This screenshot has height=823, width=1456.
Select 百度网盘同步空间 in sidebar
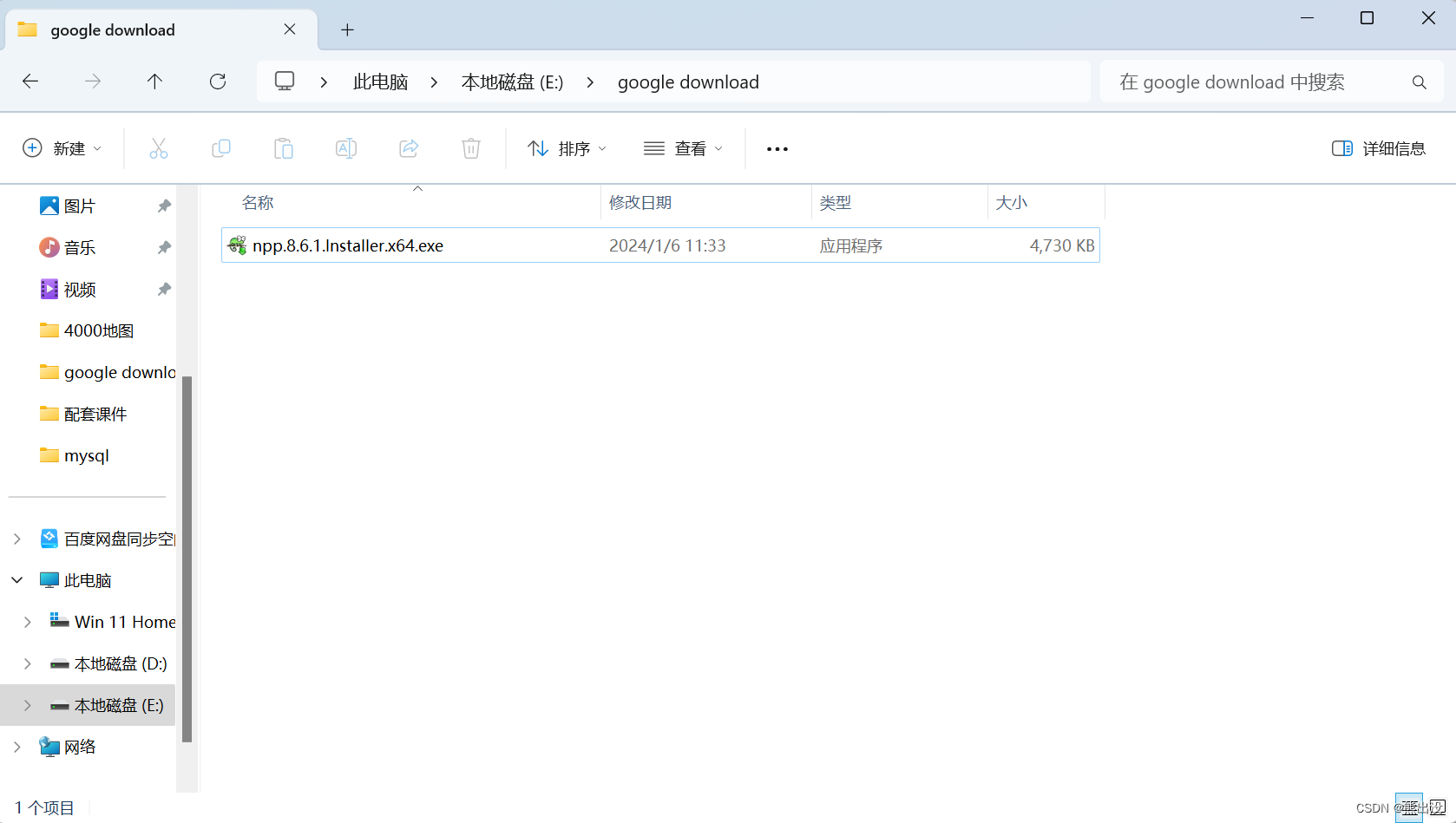click(x=108, y=539)
